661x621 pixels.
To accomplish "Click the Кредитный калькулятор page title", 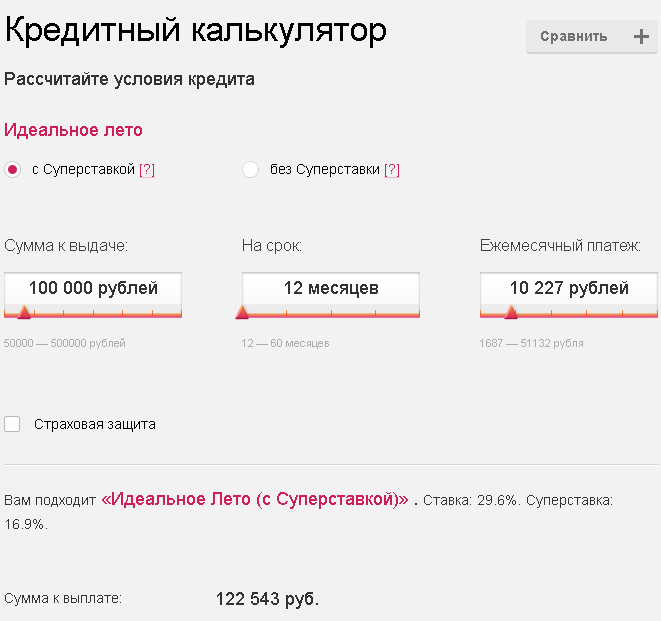I will pyautogui.click(x=196, y=31).
